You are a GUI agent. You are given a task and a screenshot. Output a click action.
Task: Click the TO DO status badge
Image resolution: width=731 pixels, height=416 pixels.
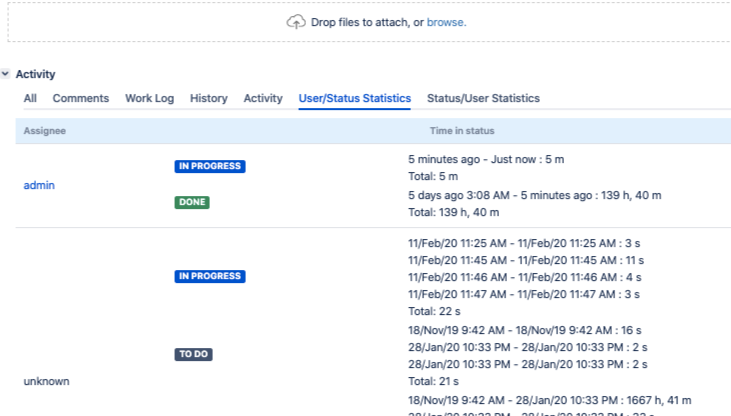click(194, 354)
